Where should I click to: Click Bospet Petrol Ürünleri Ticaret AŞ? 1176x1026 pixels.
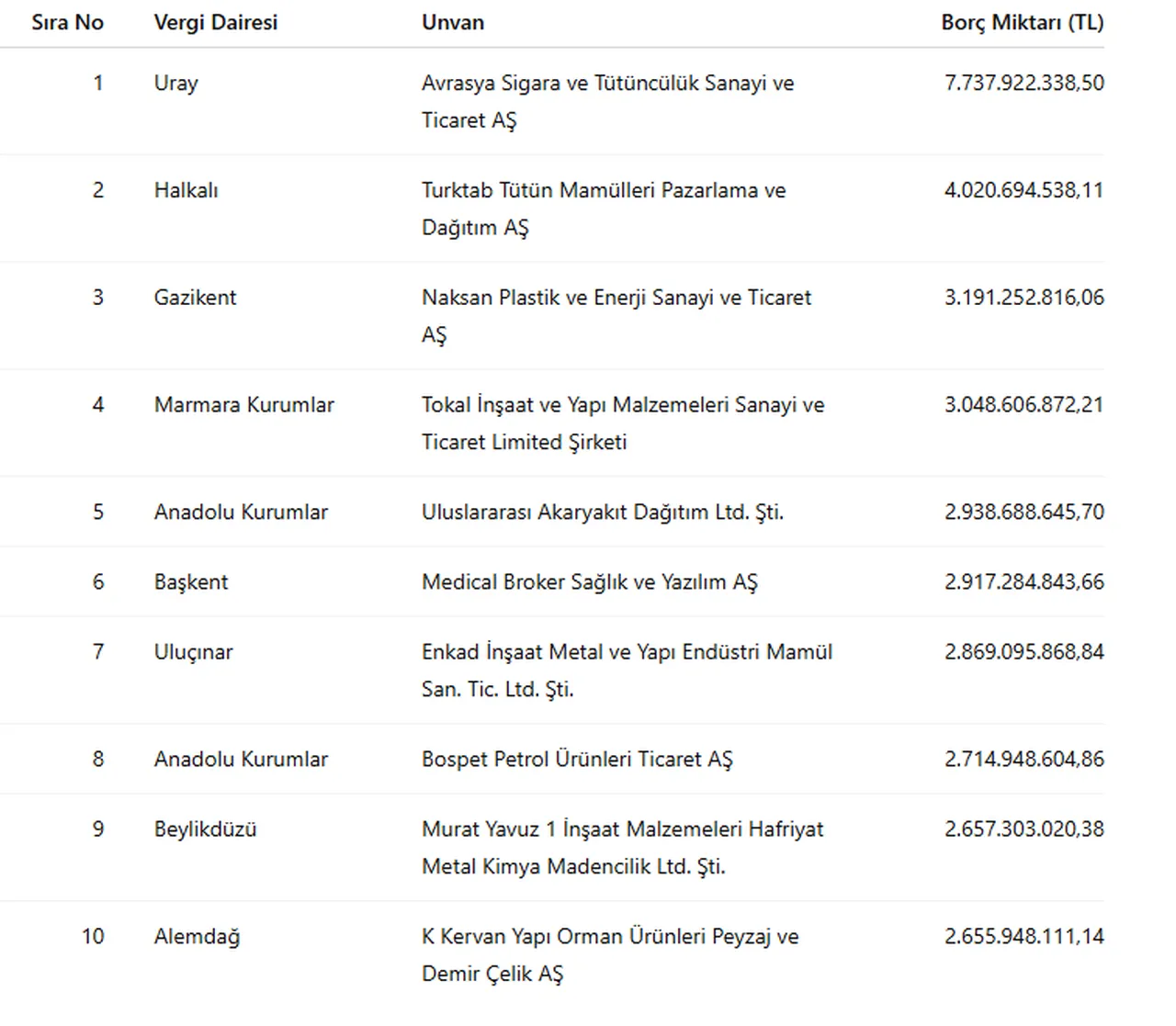pos(576,760)
